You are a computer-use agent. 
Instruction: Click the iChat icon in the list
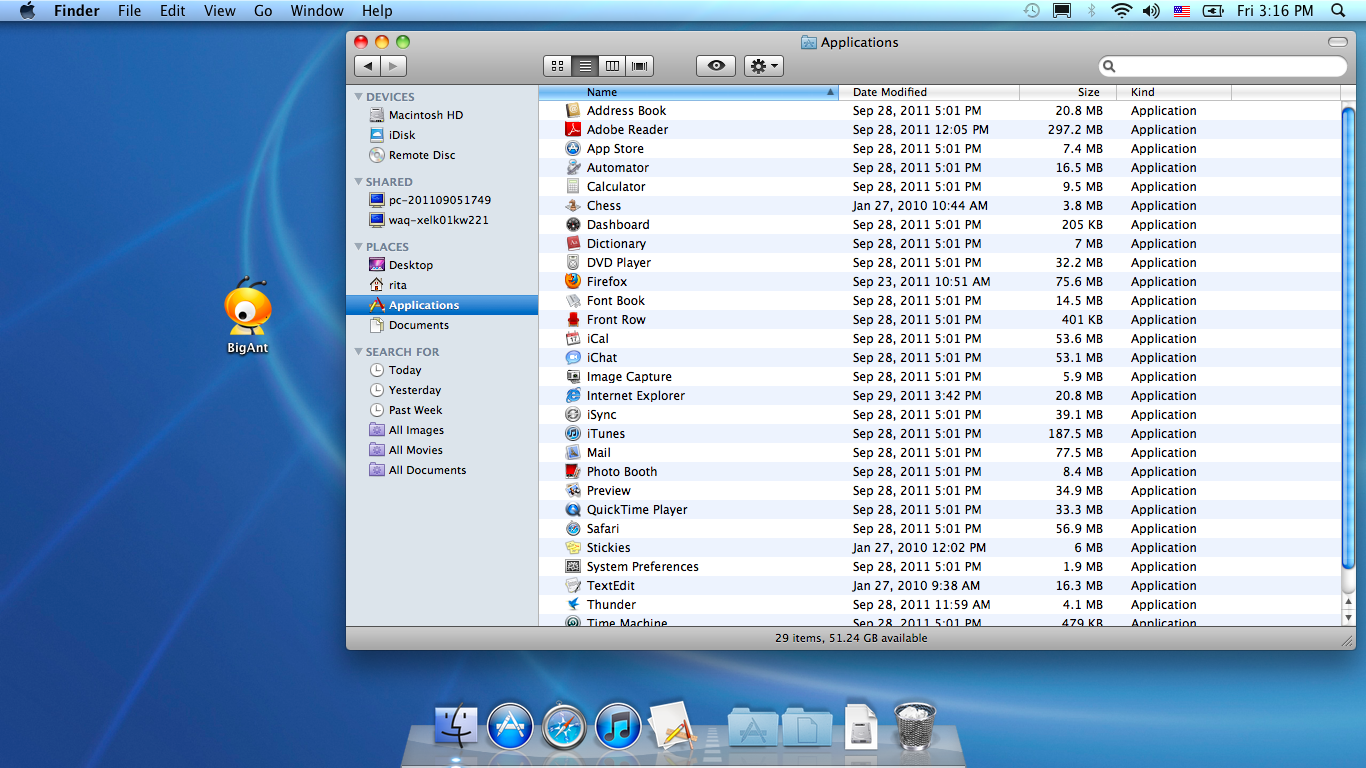click(573, 358)
